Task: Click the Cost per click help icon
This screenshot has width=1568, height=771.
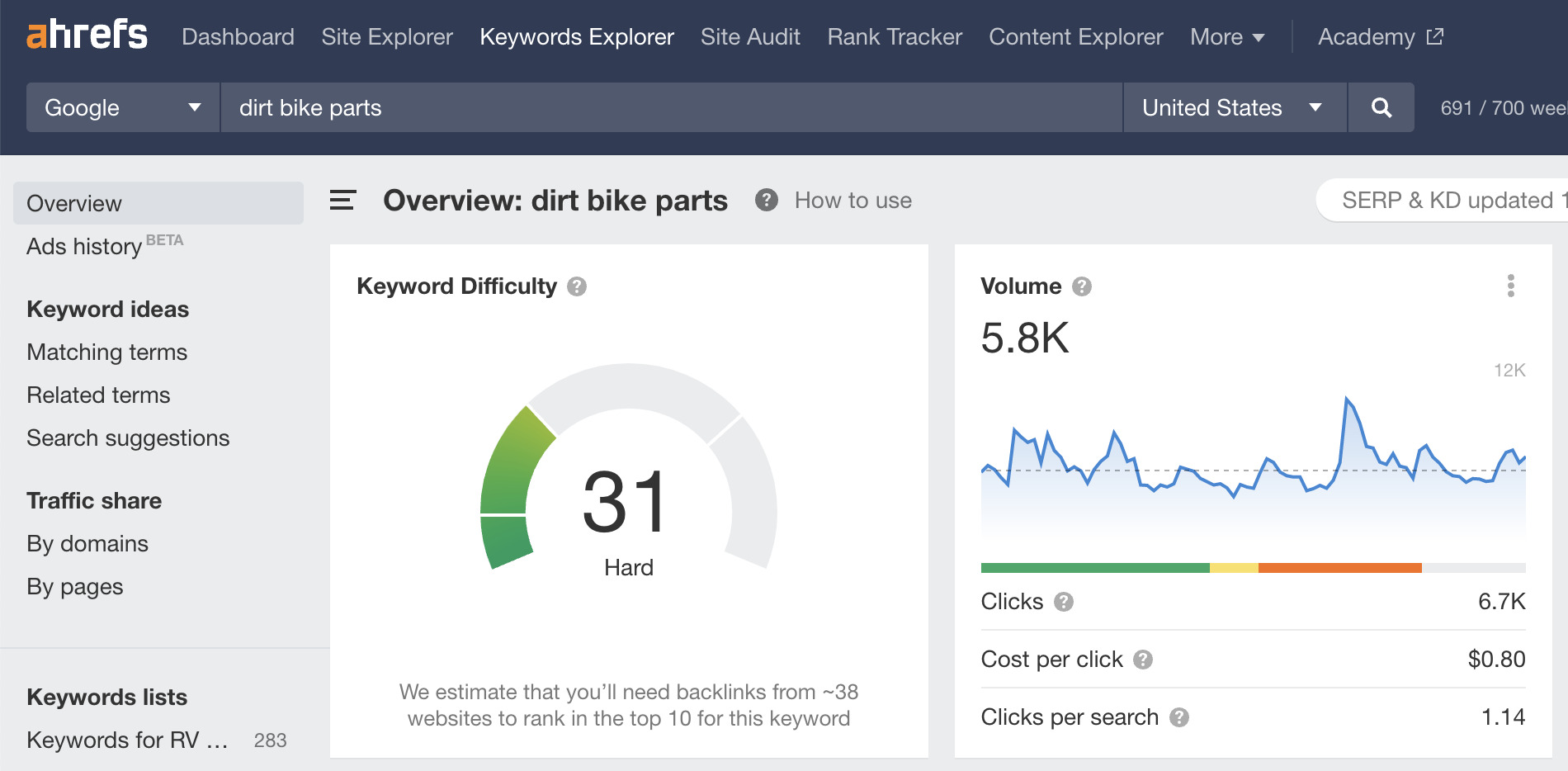Action: (1144, 659)
